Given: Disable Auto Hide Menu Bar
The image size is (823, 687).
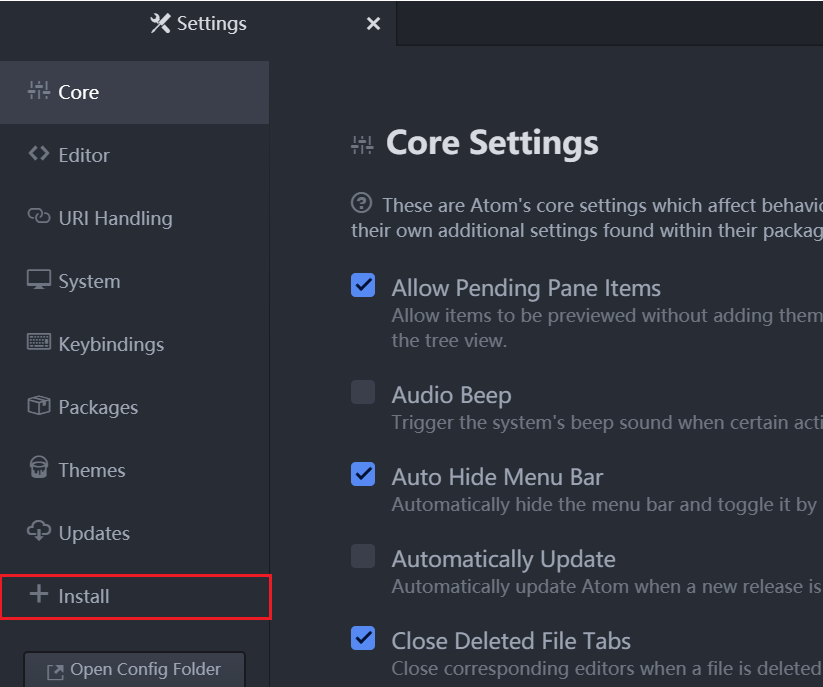Looking at the screenshot, I should coord(363,474).
